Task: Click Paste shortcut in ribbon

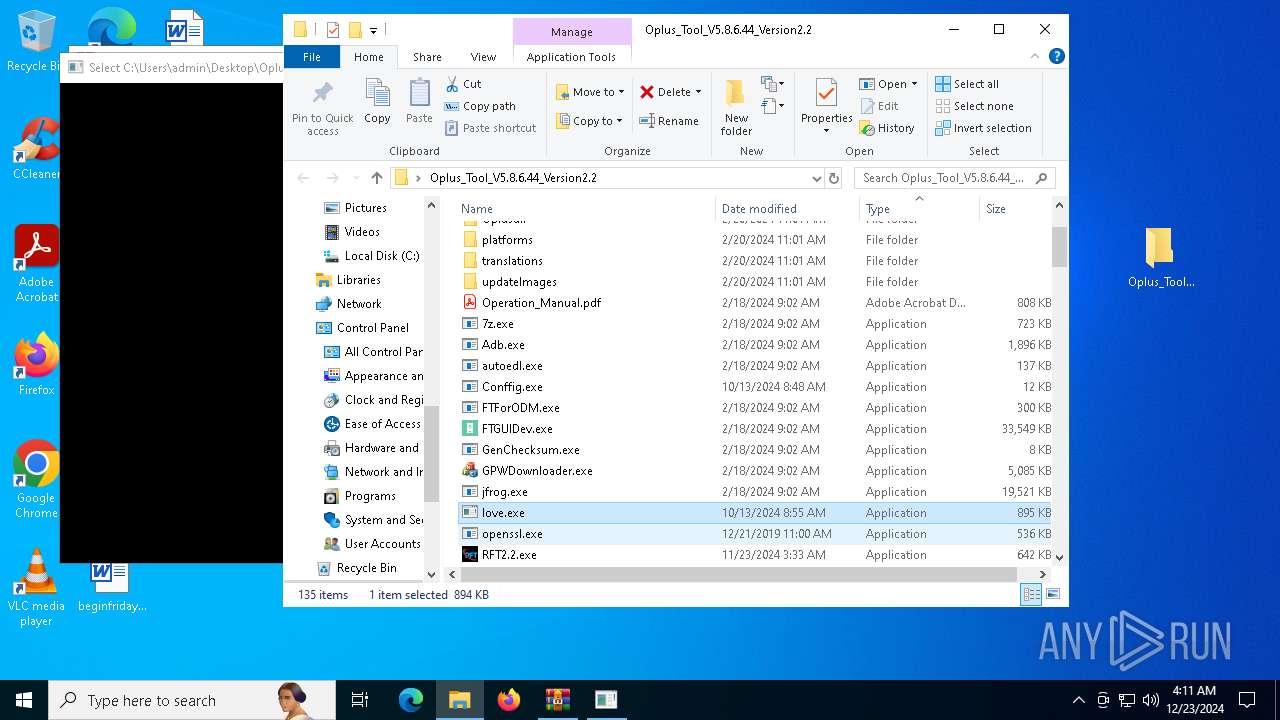Action: [x=490, y=128]
